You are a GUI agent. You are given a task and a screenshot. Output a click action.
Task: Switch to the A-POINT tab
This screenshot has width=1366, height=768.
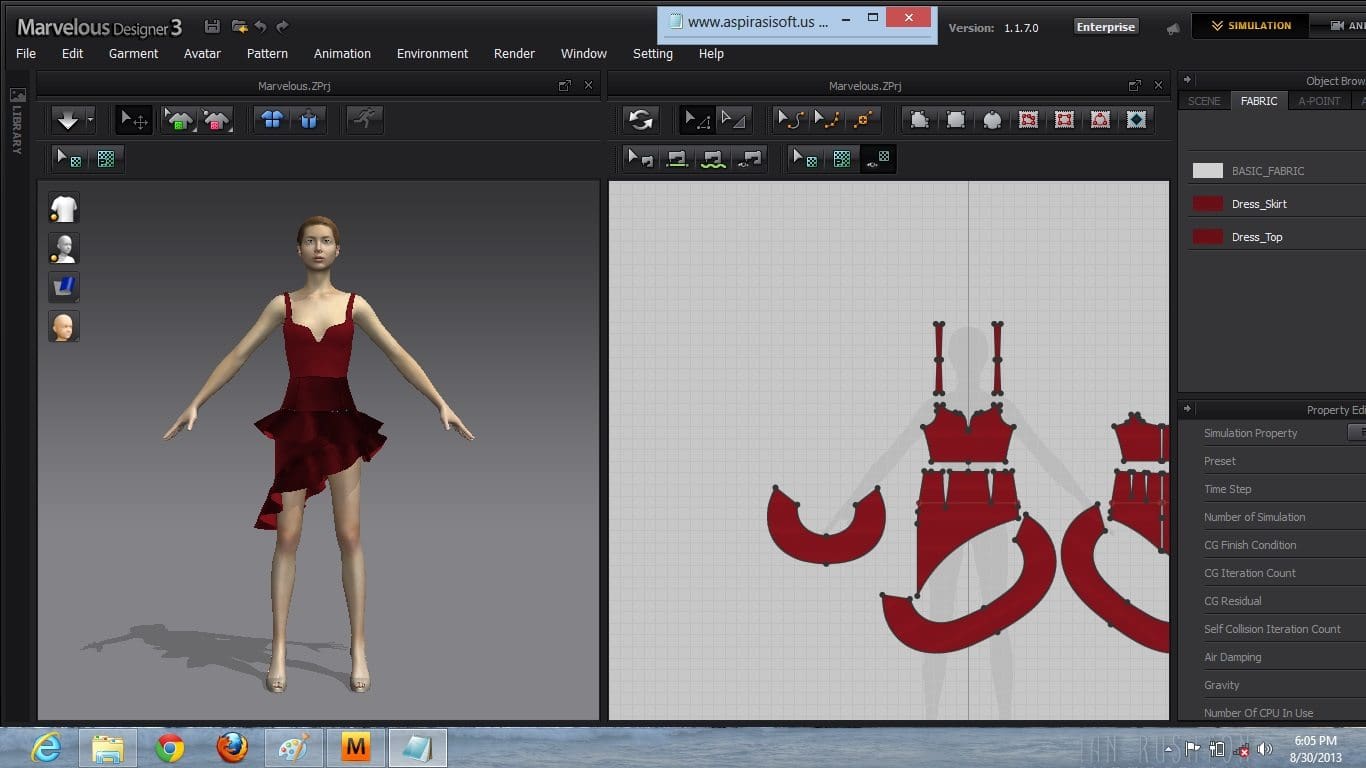pyautogui.click(x=1319, y=101)
